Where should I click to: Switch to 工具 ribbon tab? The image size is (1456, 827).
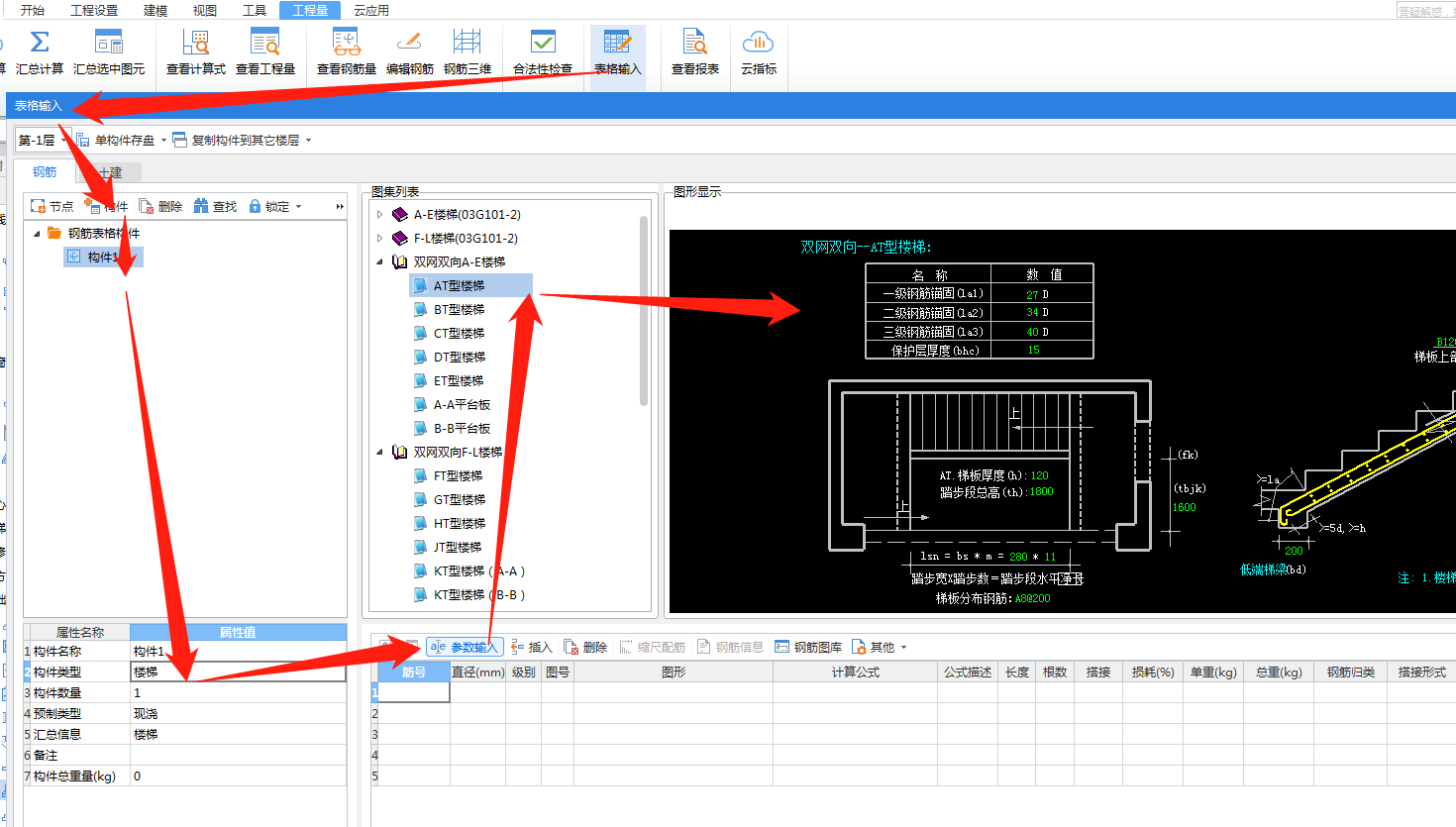[x=255, y=10]
